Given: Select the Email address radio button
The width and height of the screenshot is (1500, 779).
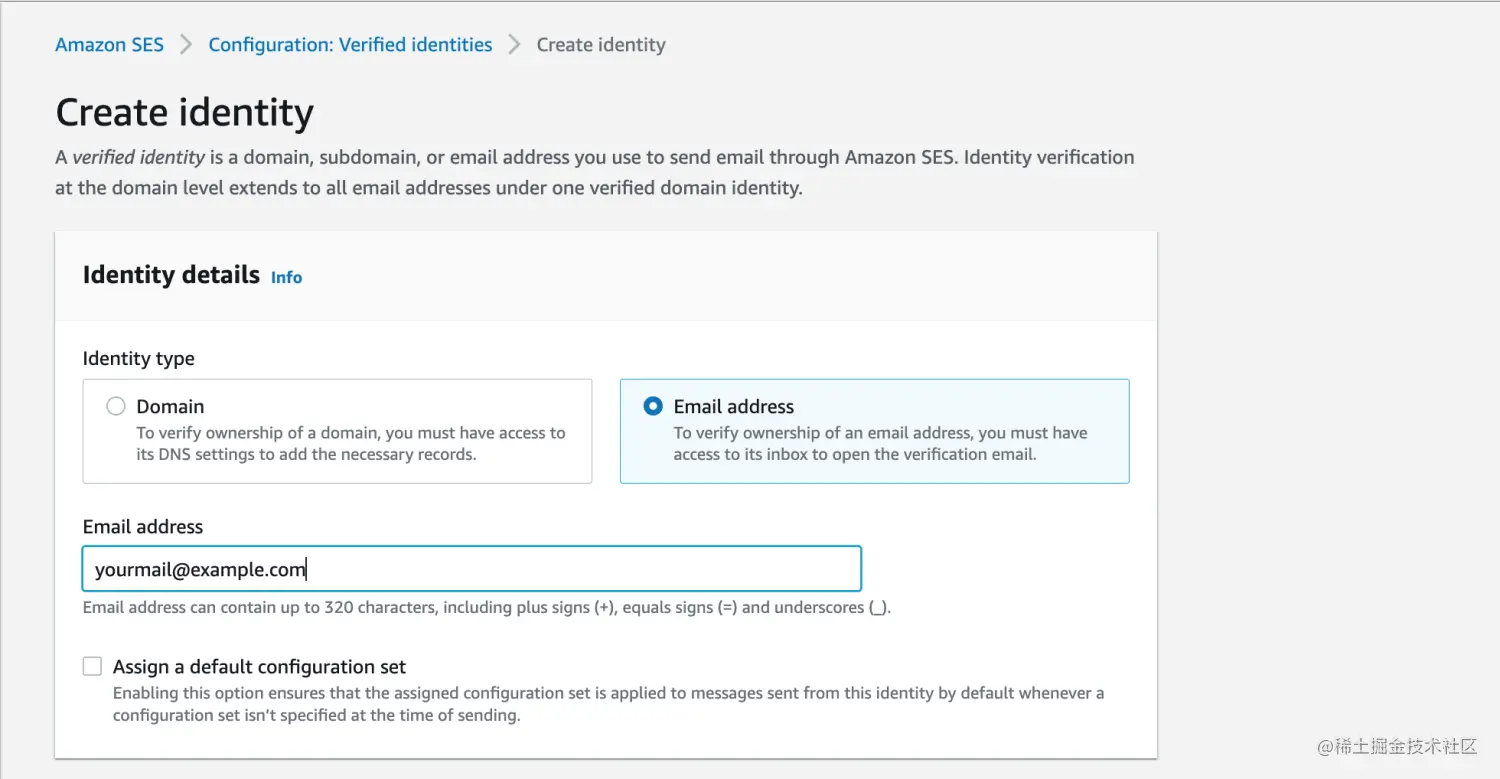Looking at the screenshot, I should 653,406.
